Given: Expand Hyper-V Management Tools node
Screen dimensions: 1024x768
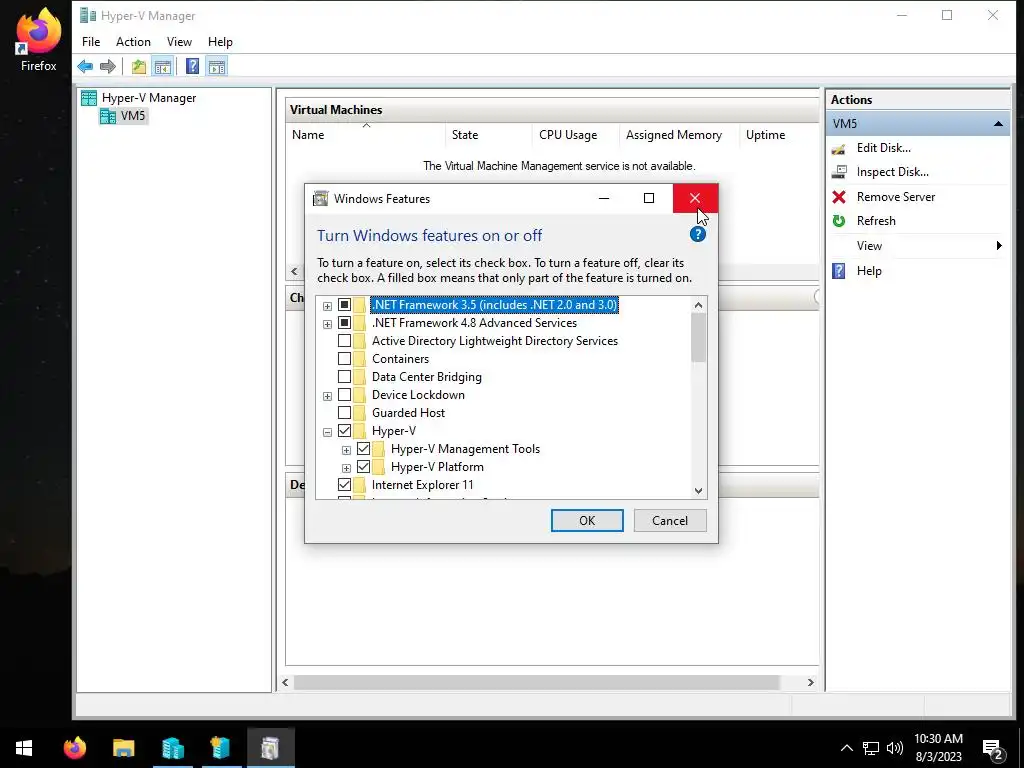Looking at the screenshot, I should point(346,450).
